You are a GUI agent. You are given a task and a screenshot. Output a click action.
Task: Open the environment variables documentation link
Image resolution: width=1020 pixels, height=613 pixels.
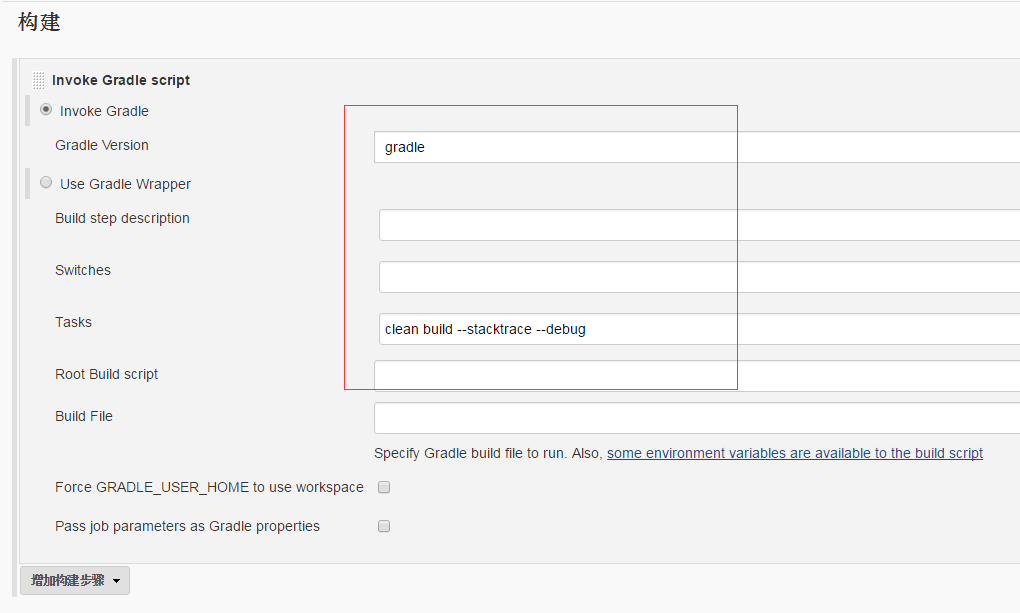pyautogui.click(x=795, y=453)
